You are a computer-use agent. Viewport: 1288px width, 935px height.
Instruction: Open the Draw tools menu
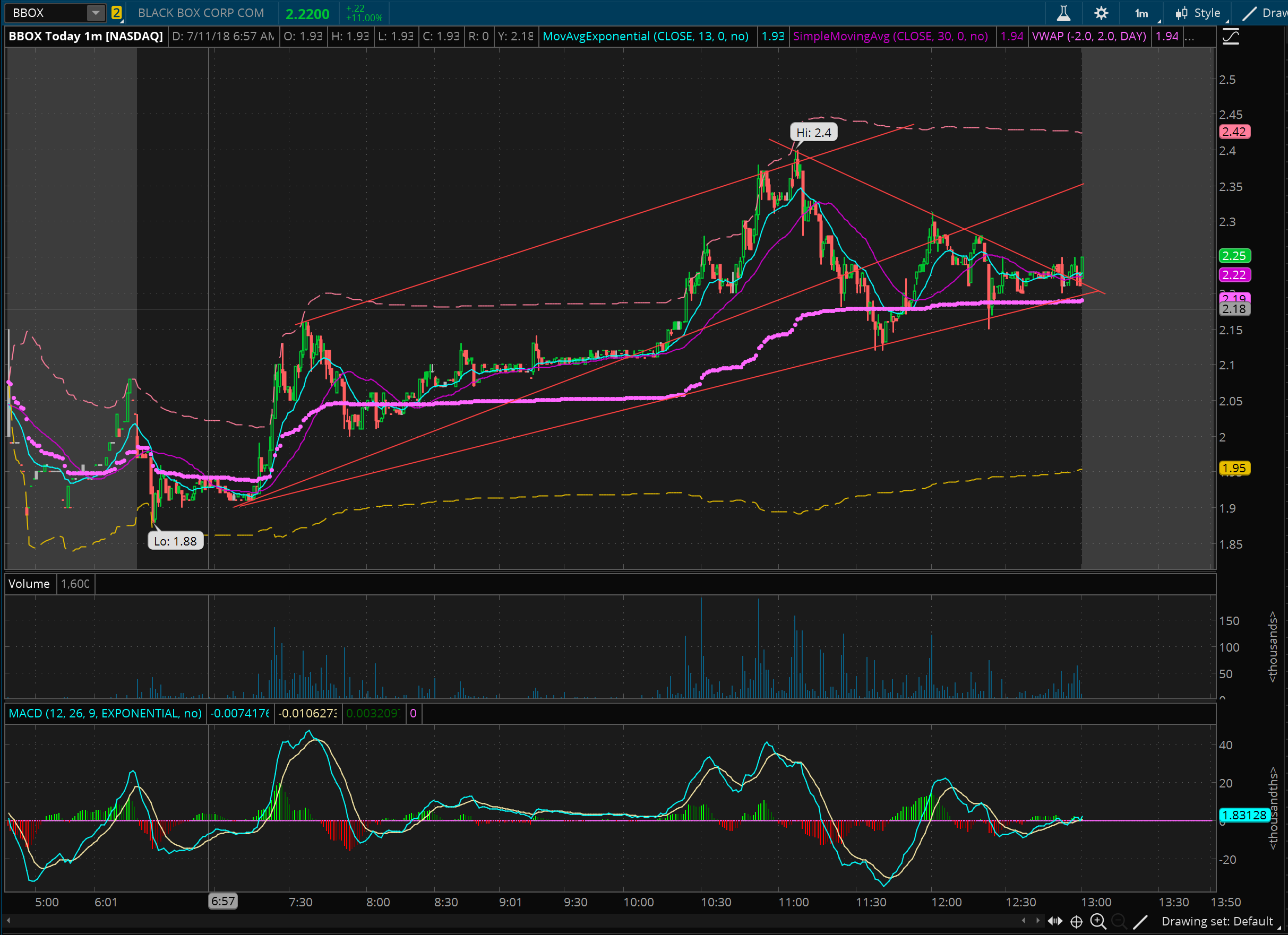point(1264,13)
